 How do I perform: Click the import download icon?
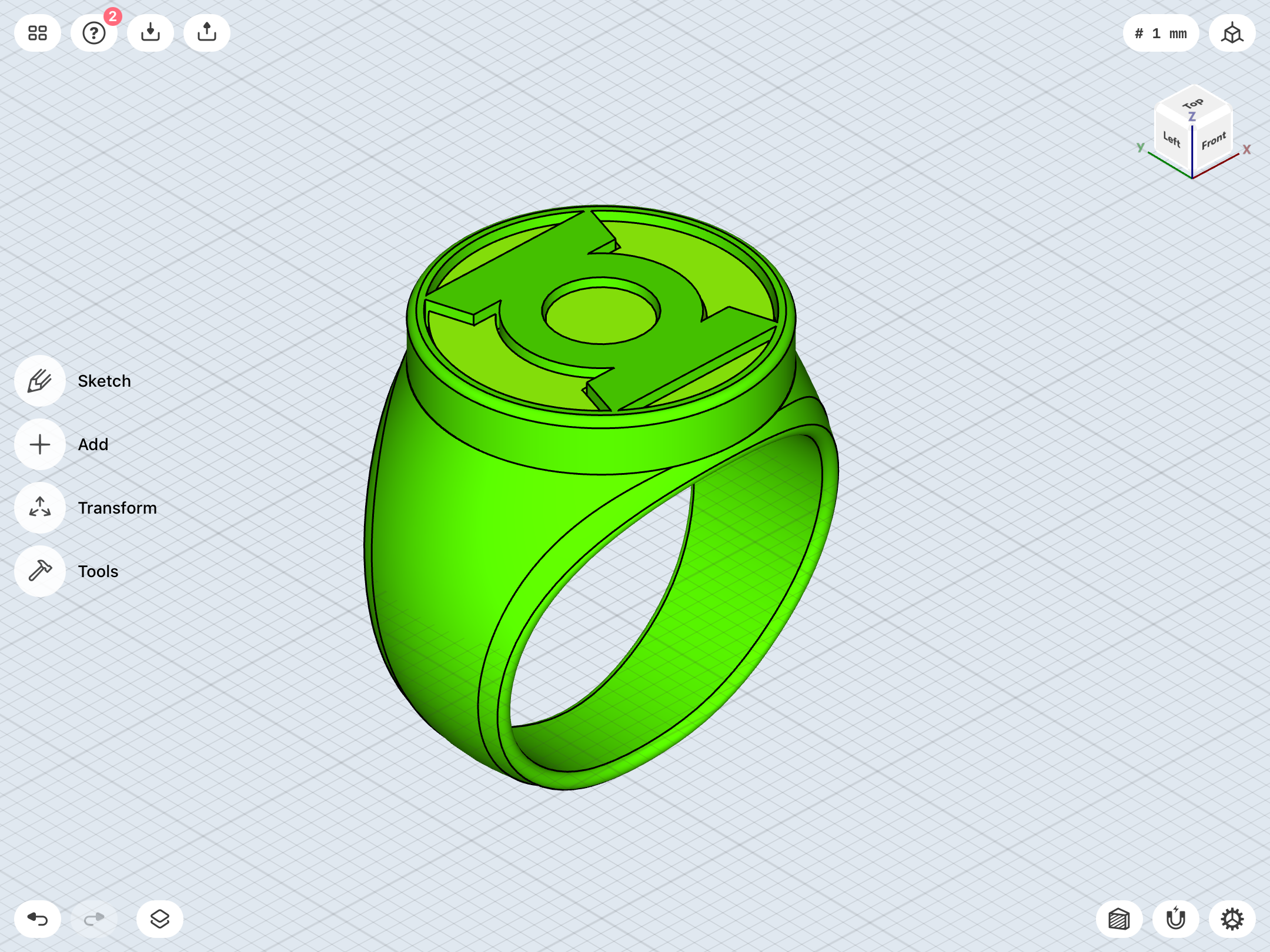tap(151, 33)
